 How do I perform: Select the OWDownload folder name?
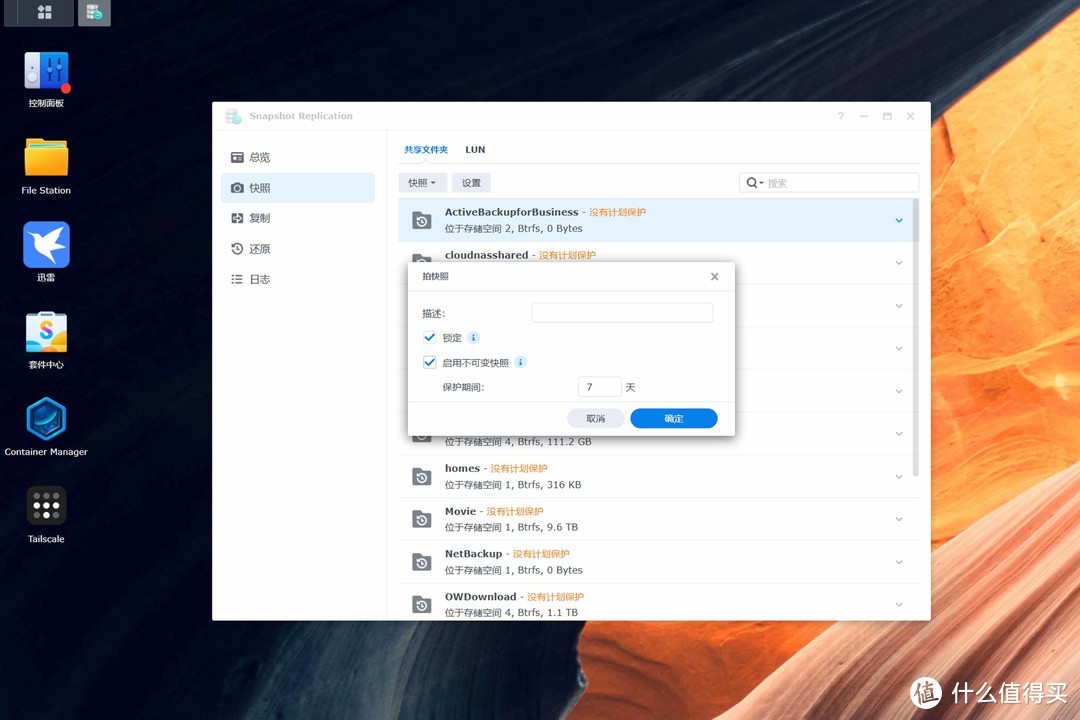click(x=480, y=597)
